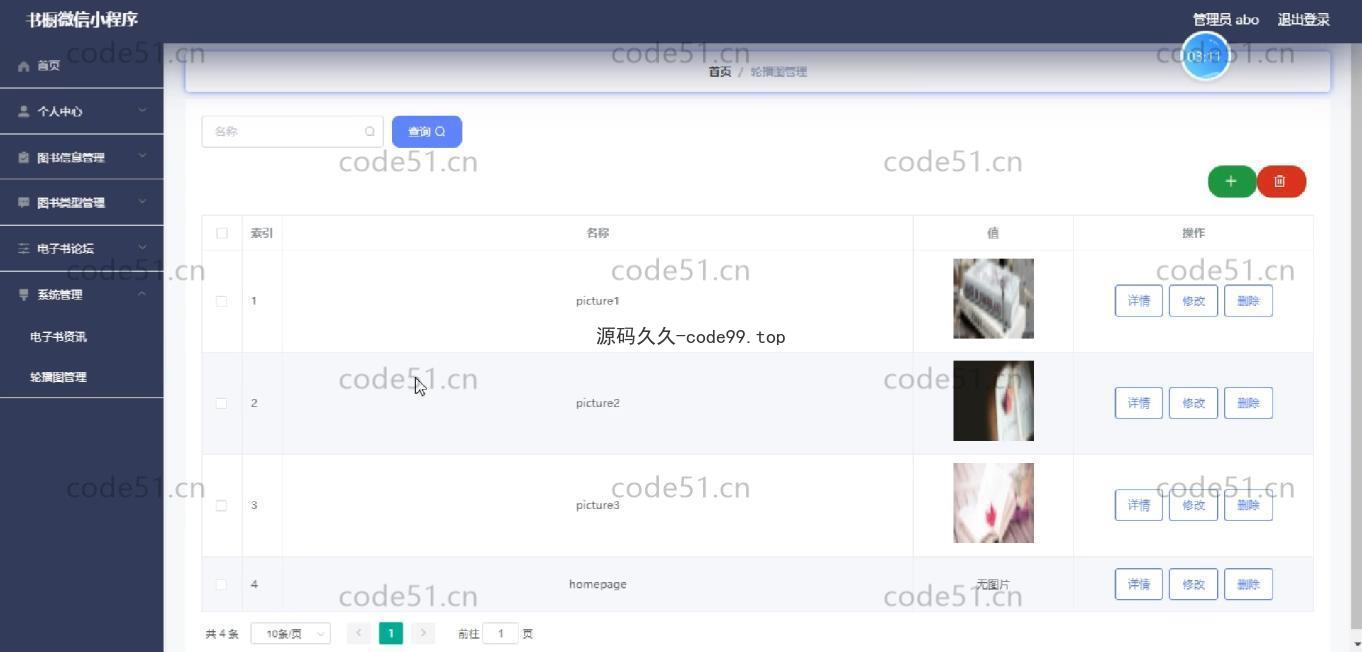Click 删除 button for homepage row
Image resolution: width=1362 pixels, height=652 pixels.
coord(1248,584)
